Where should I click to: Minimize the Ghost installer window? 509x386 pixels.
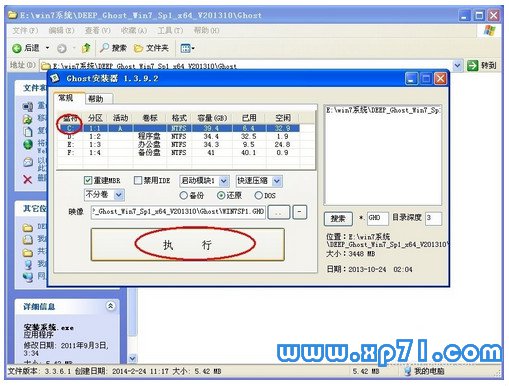pos(411,79)
